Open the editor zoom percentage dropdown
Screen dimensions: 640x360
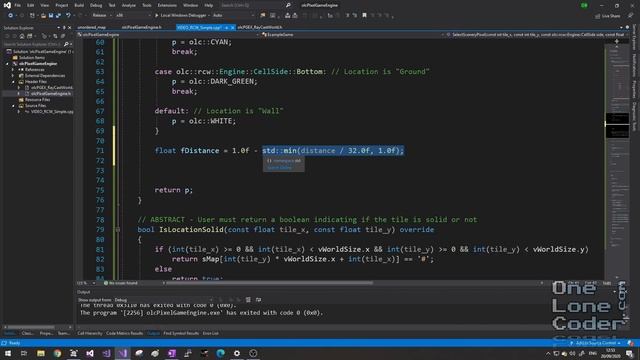click(x=86, y=283)
